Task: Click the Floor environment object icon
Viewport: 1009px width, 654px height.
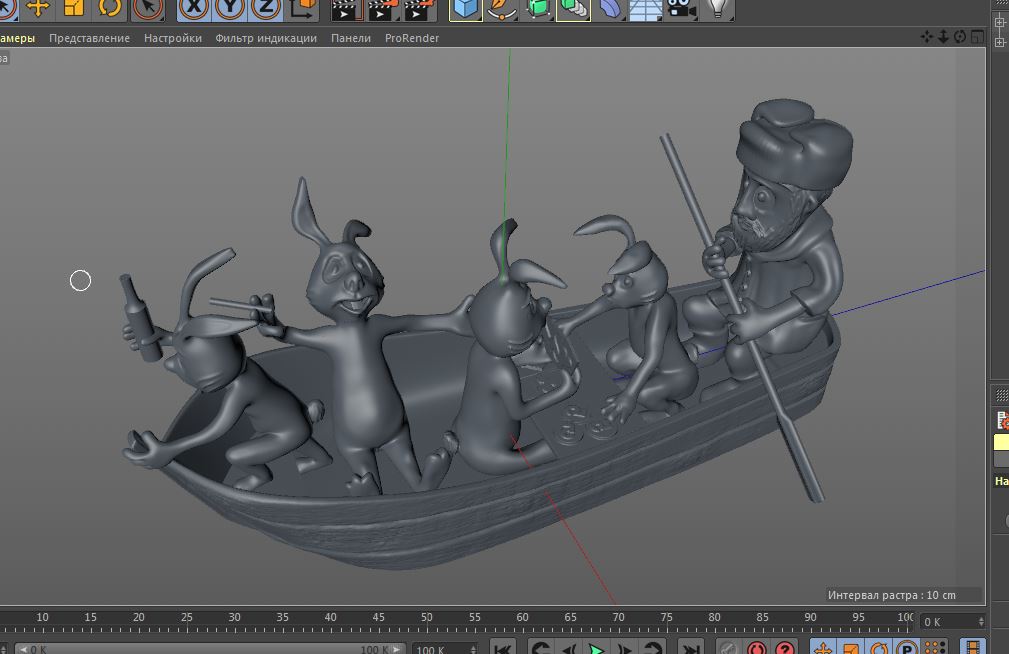Action: click(645, 8)
